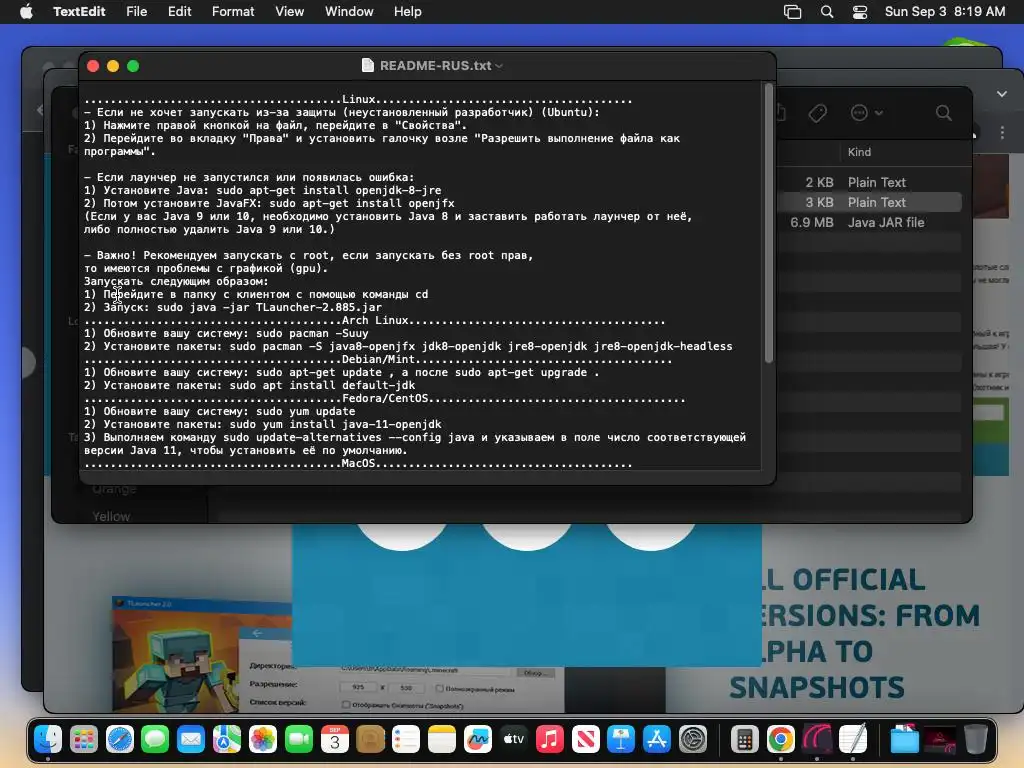
Task: Open Music from the Dock
Action: 549,739
